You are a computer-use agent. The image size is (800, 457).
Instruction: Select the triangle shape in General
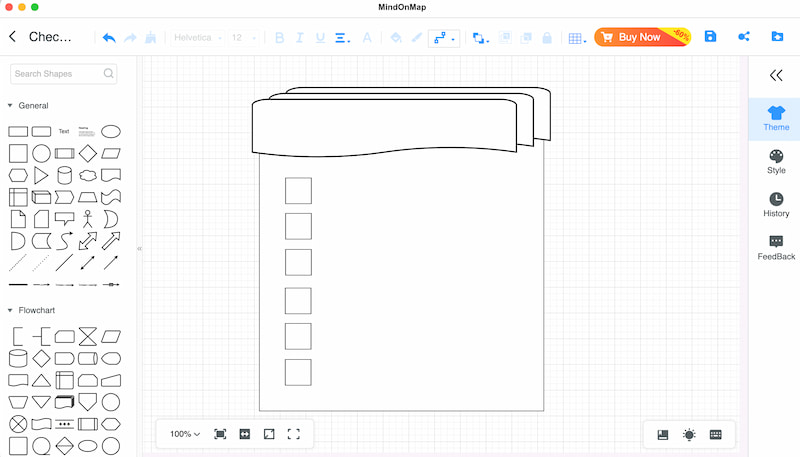pos(41,175)
